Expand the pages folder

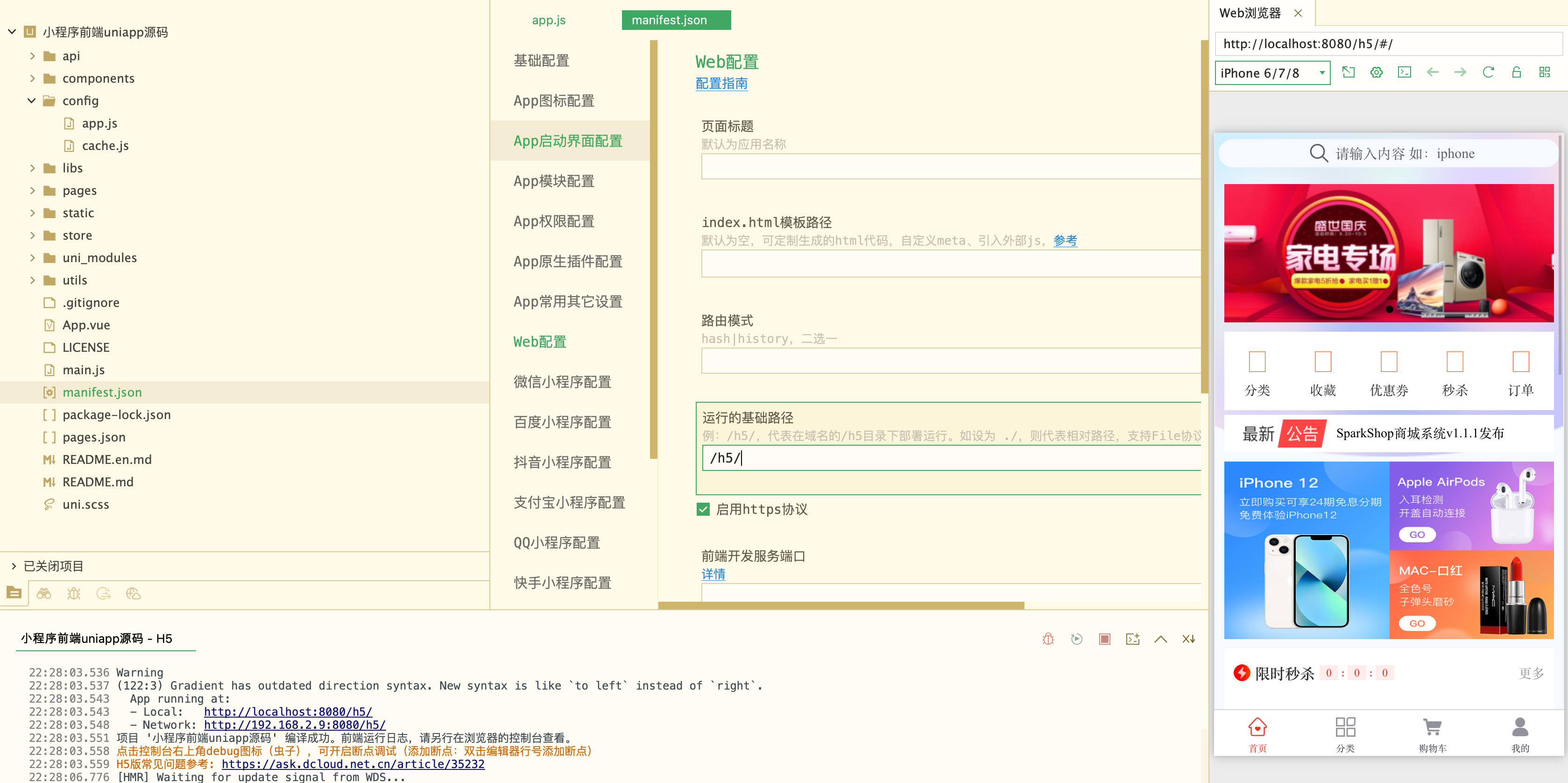[32, 191]
